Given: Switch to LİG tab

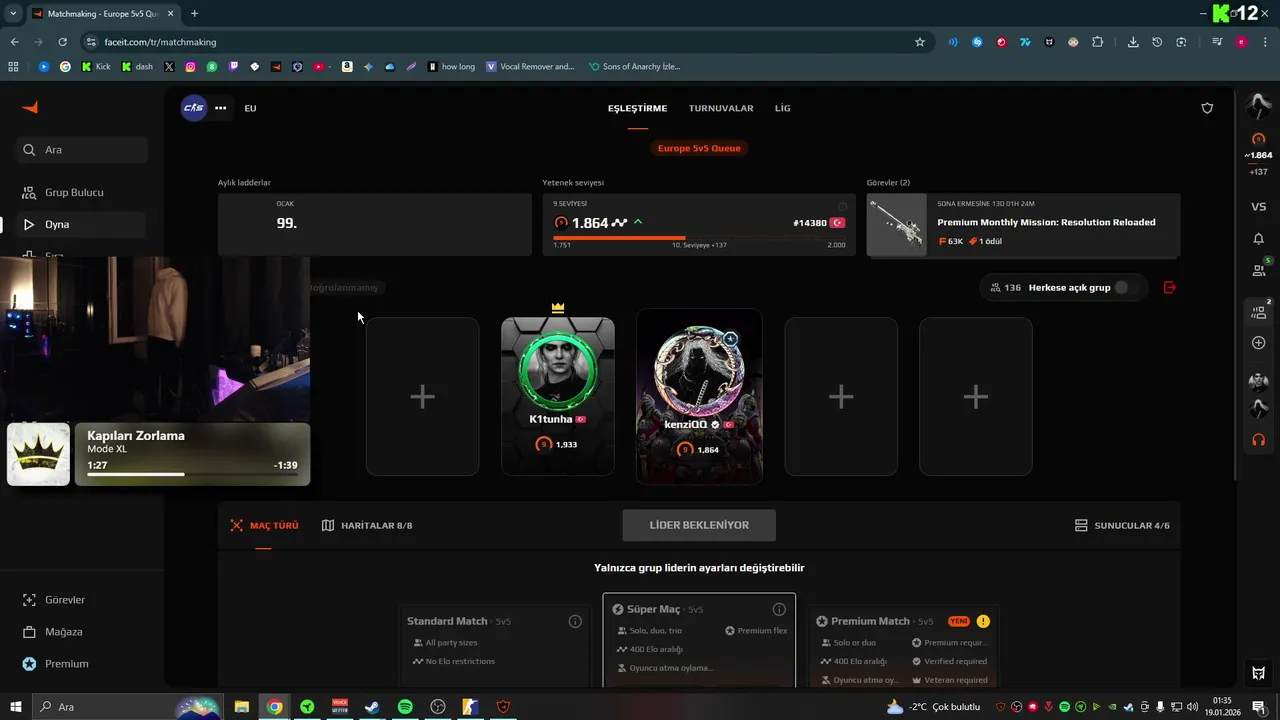Looking at the screenshot, I should [782, 108].
